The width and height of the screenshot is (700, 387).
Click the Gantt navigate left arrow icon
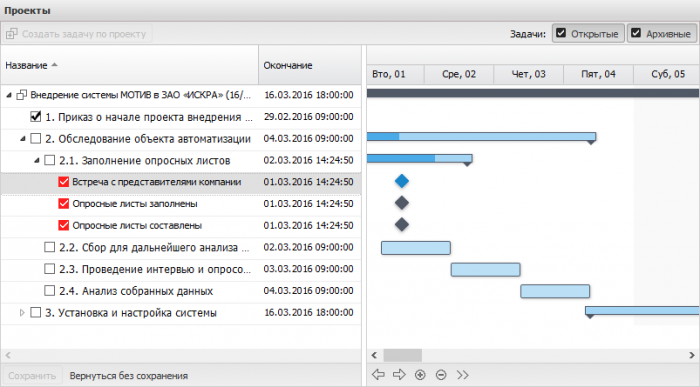click(378, 375)
